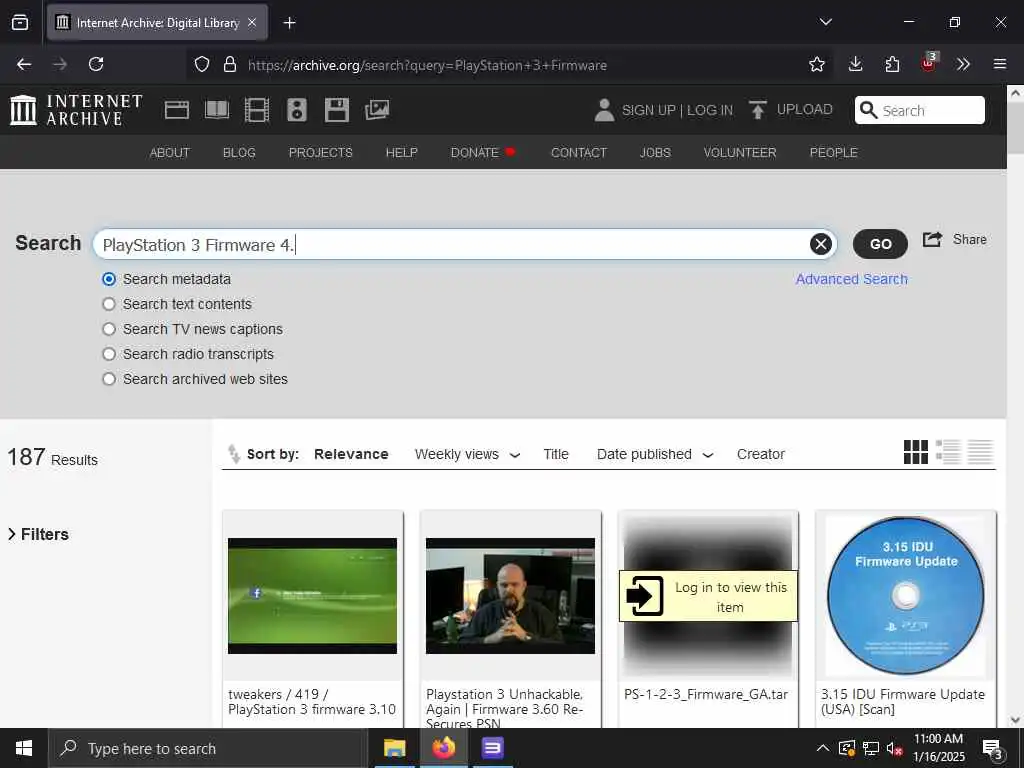Open the Video film strip icon
Image resolution: width=1024 pixels, height=768 pixels.
(257, 110)
